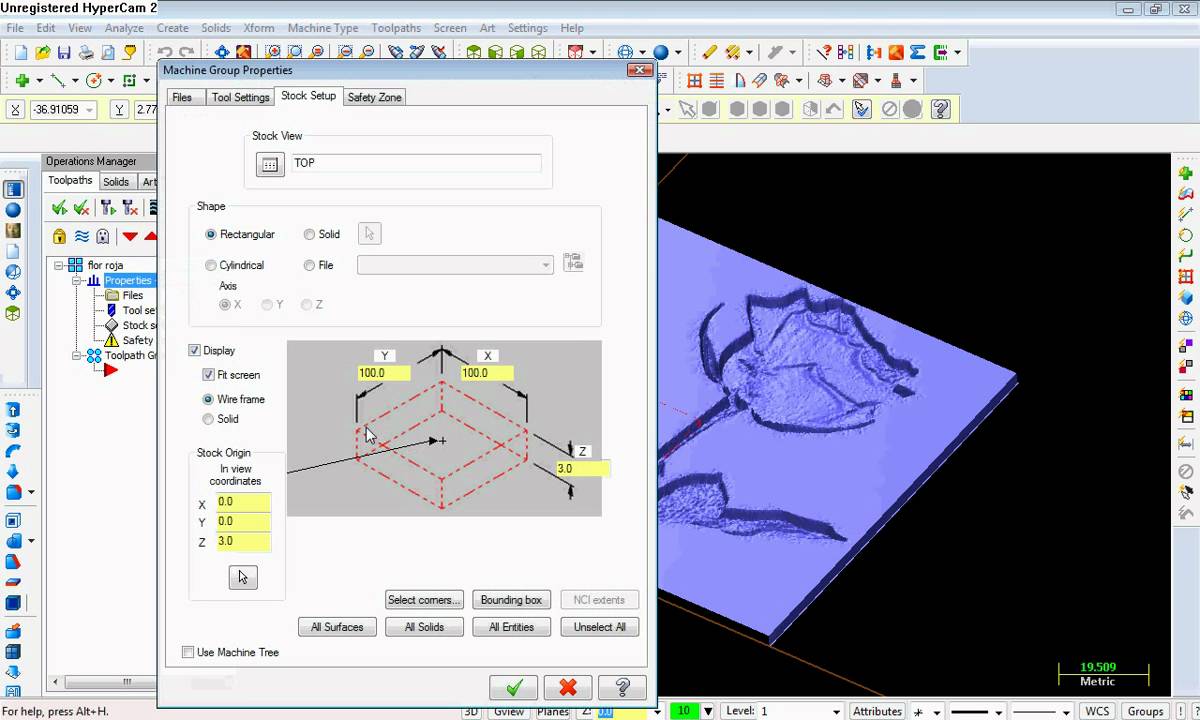1200x720 pixels.
Task: Open the File shape dropdown list
Action: pyautogui.click(x=546, y=265)
